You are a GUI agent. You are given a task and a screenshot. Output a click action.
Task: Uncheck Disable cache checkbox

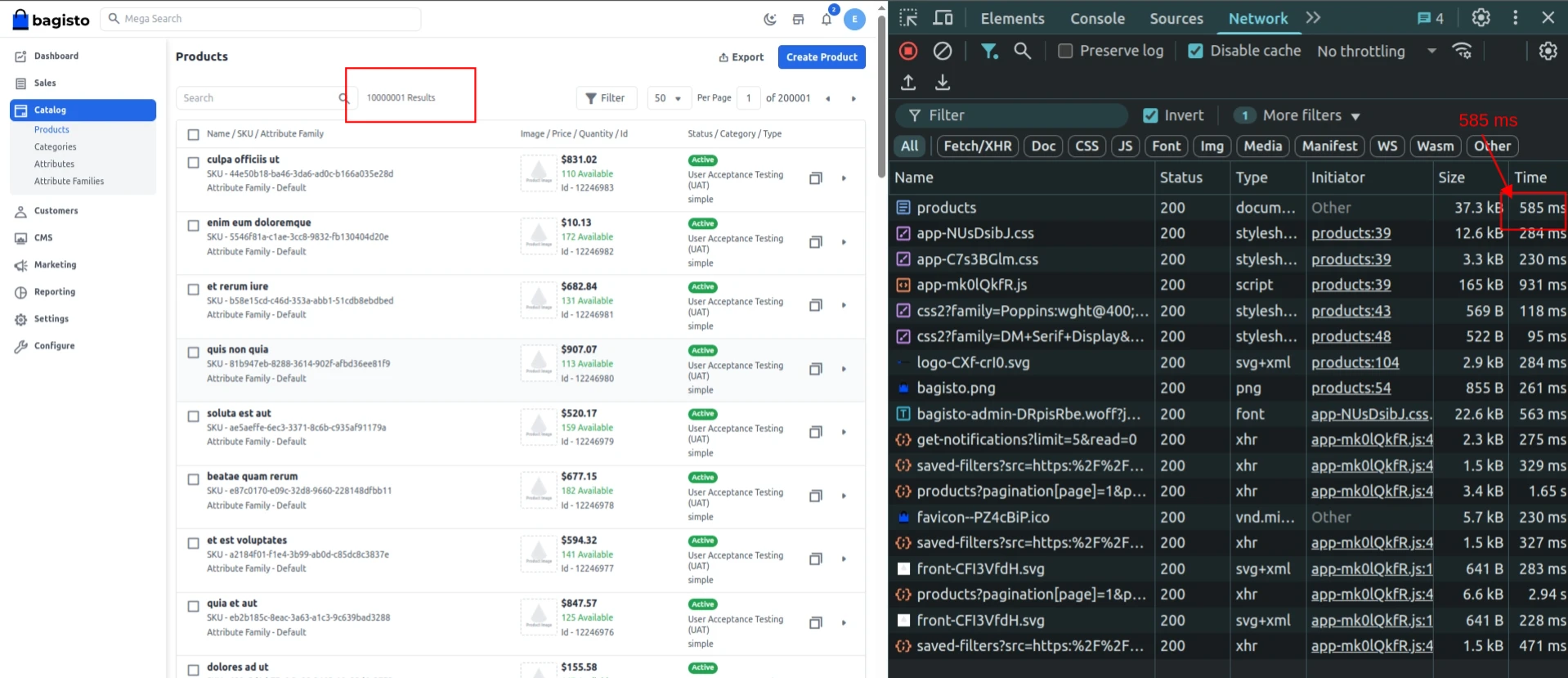pyautogui.click(x=1195, y=51)
